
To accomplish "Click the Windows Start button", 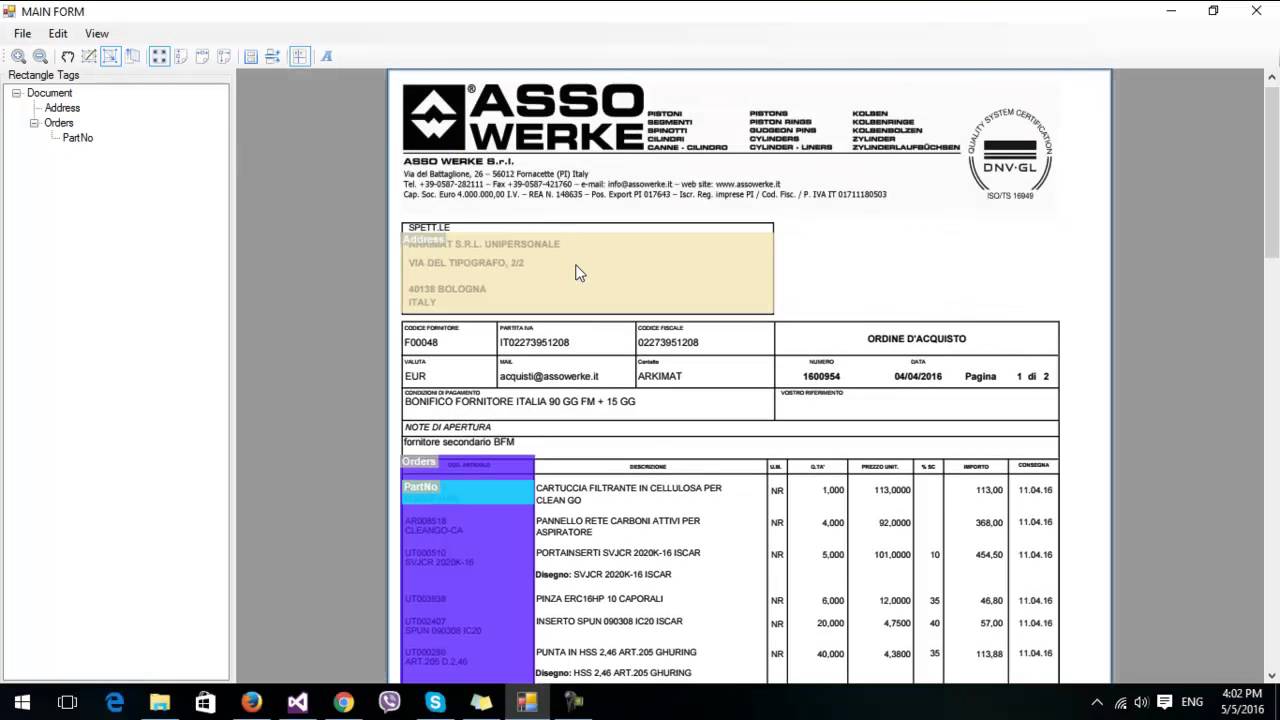I will [x=22, y=702].
